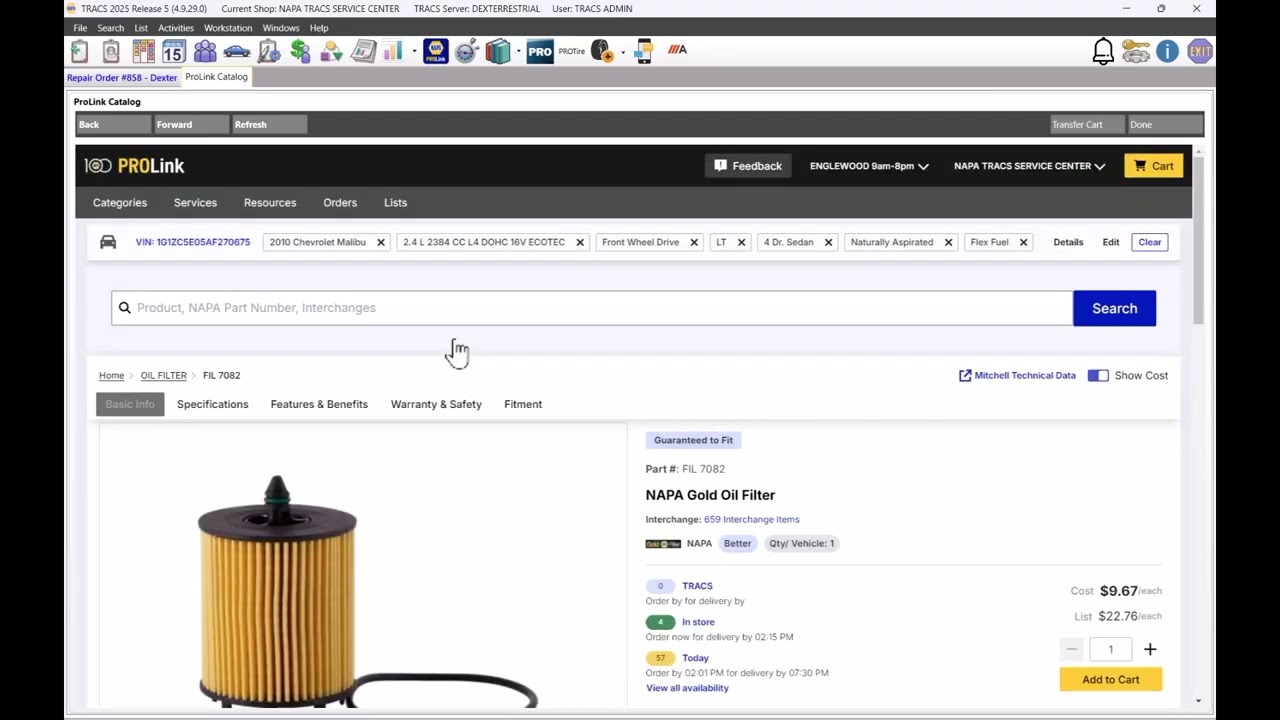Click the blue information icon
The width and height of the screenshot is (1280, 720).
tap(1167, 52)
